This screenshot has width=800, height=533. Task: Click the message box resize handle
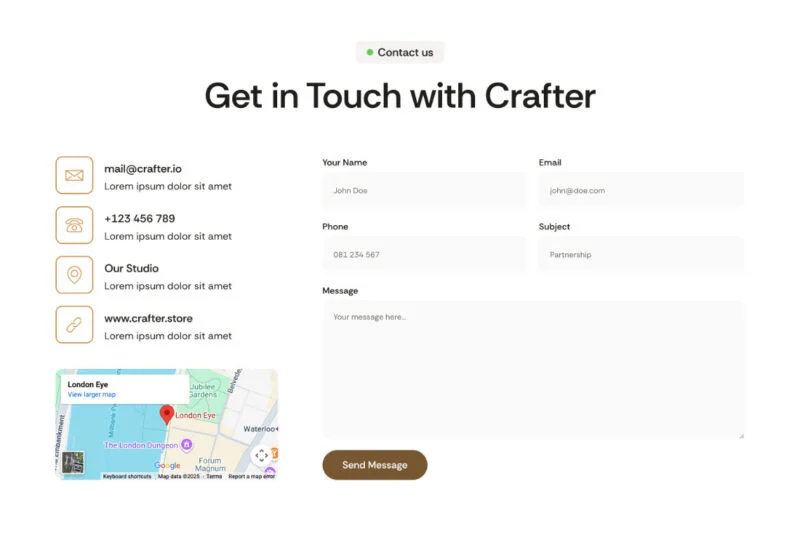coord(741,436)
